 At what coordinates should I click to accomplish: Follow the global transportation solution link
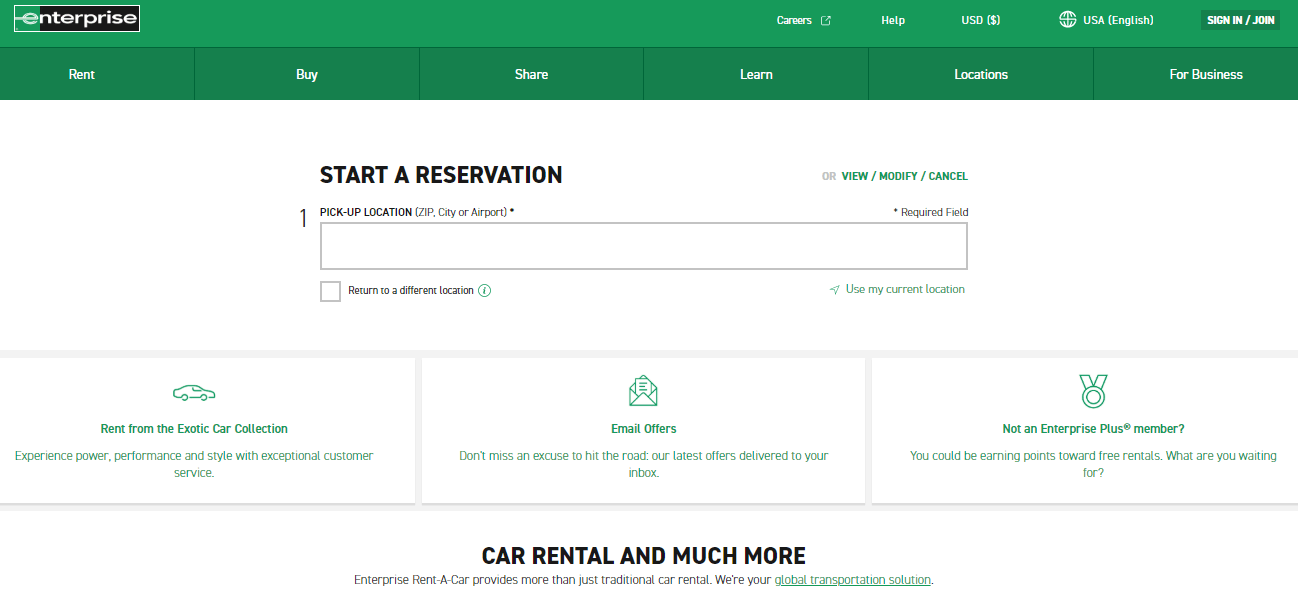click(x=852, y=580)
